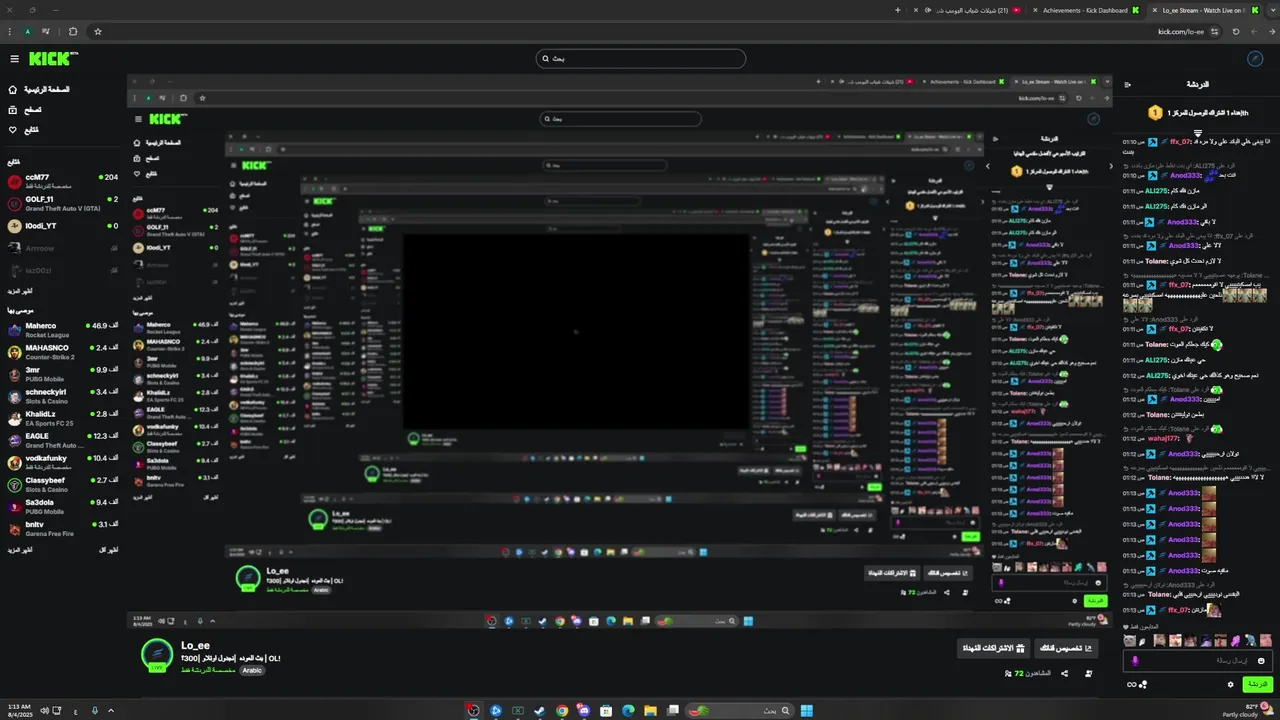Select MAHASNCO's avatar in outermost sidebar
Viewport: 1280px width, 720px height.
14,352
